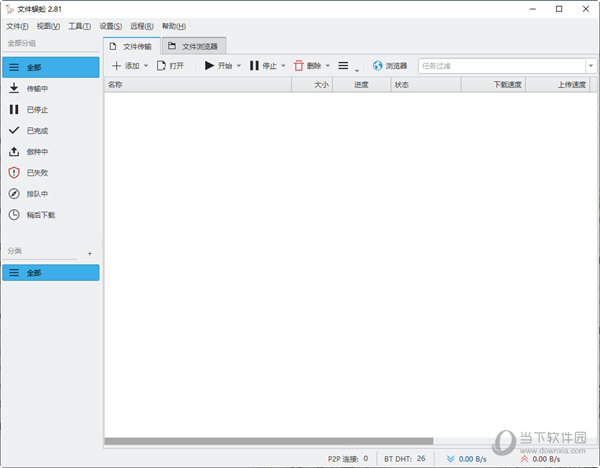The height and width of the screenshot is (468, 600).
Task: Click the 全部 list icon under 全部分组
Action: (x=14, y=67)
